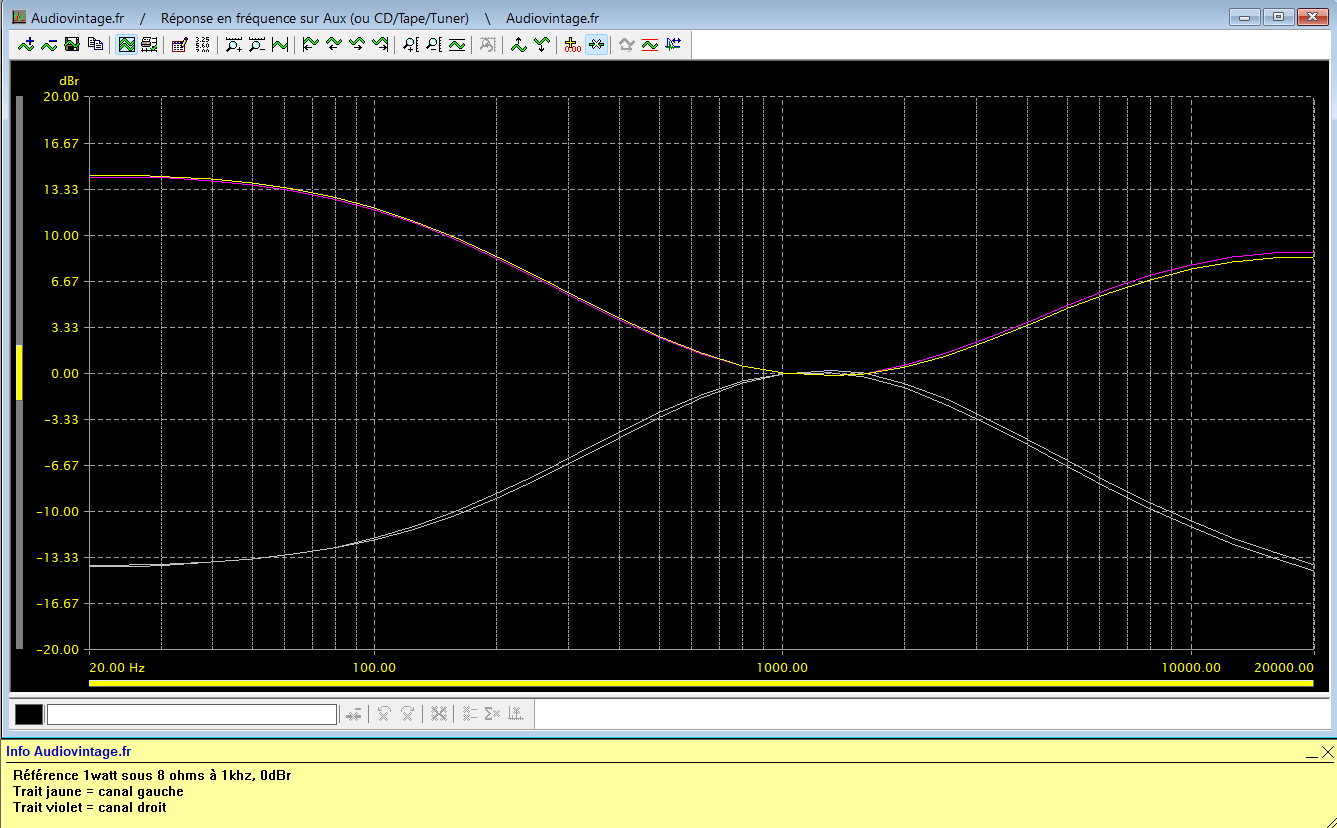Image resolution: width=1337 pixels, height=828 pixels.
Task: Click the line 'Référence 1watt sous 8 ohms'
Action: coord(152,775)
